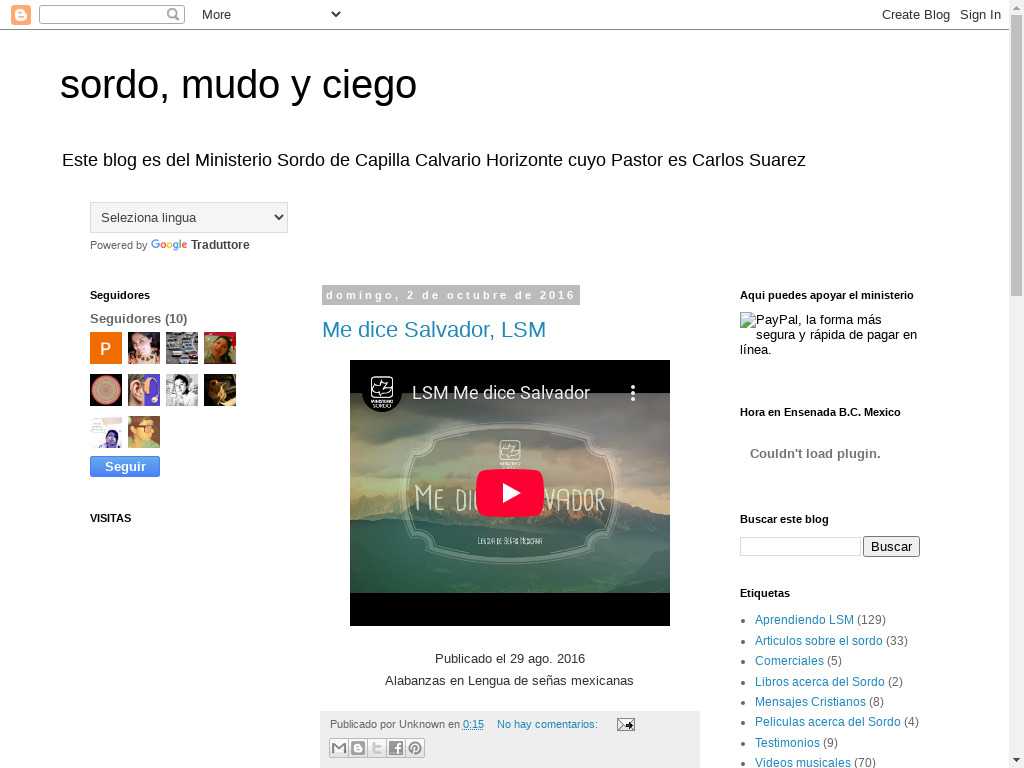This screenshot has height=768, width=1024.
Task: Open YouTube video options menu (three dots)
Action: point(633,393)
